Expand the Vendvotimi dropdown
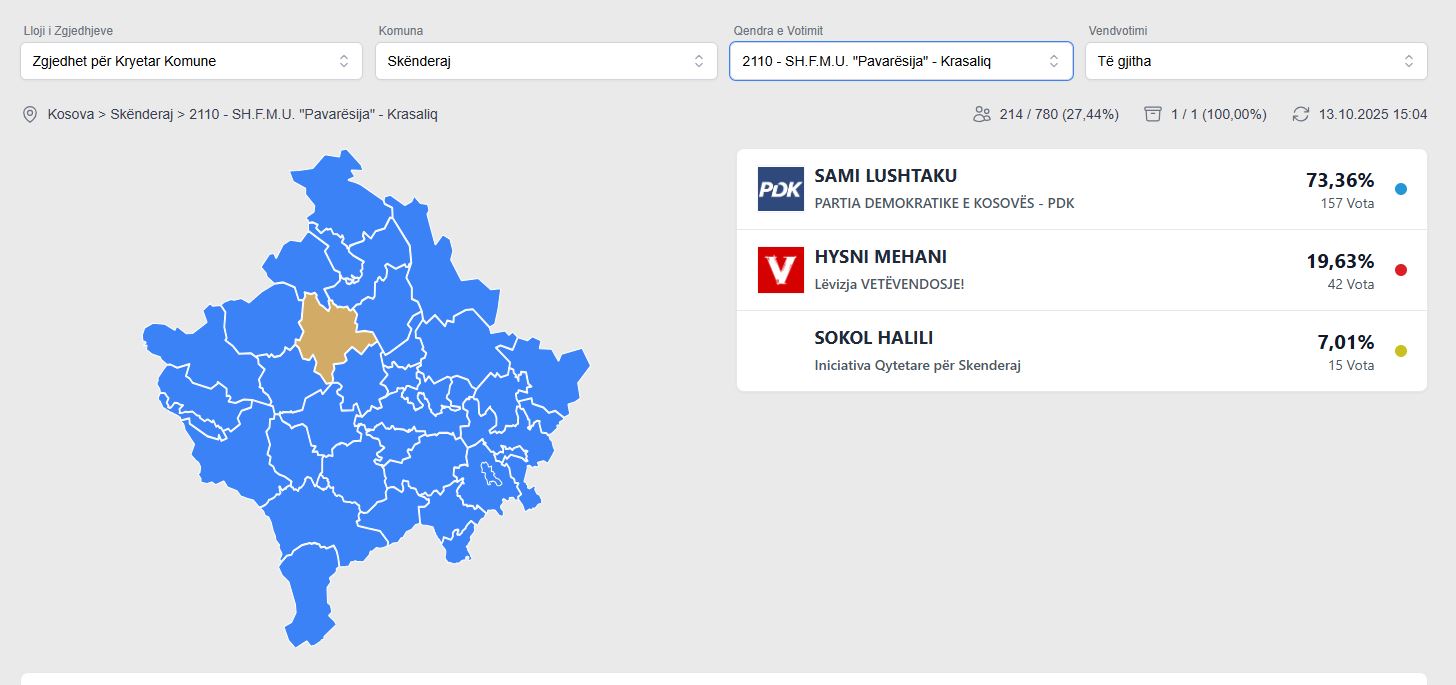Screen dimensions: 1456x685 click(1256, 61)
